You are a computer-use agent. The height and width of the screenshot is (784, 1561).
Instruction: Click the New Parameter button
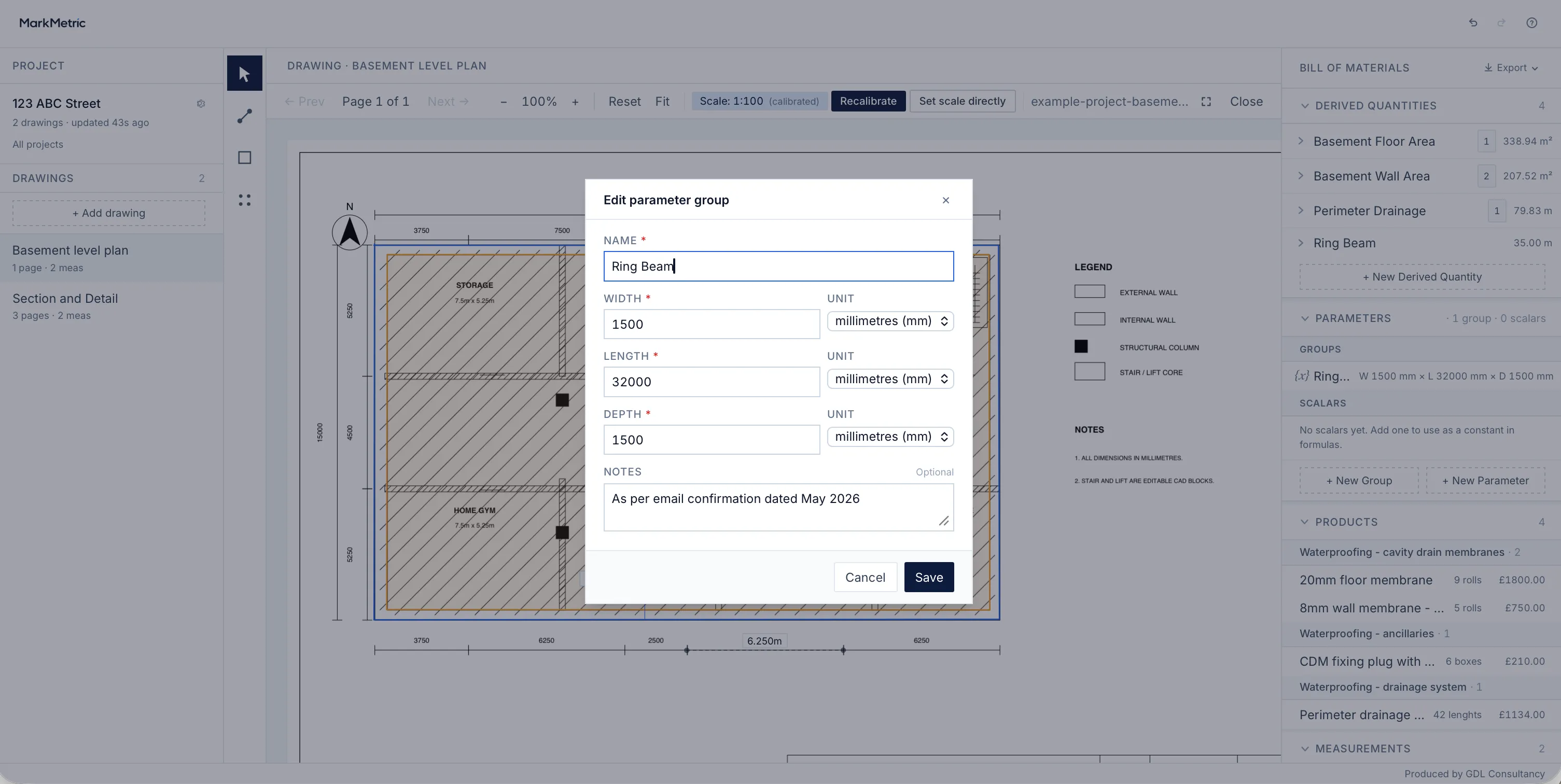point(1485,481)
